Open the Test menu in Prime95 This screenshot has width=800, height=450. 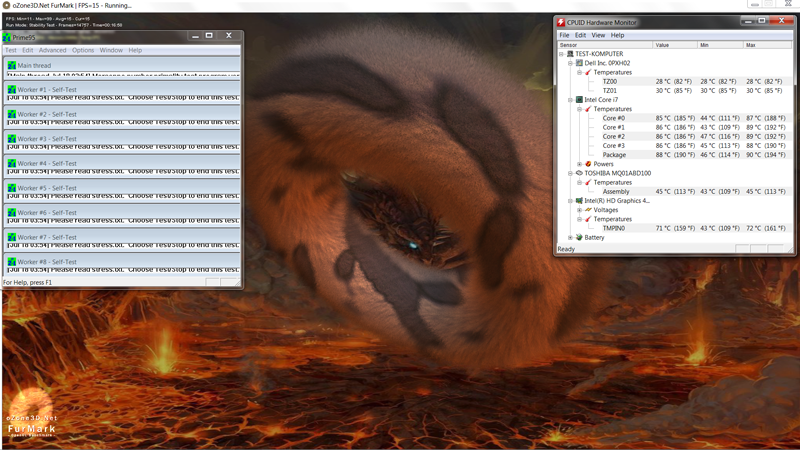[x=11, y=50]
